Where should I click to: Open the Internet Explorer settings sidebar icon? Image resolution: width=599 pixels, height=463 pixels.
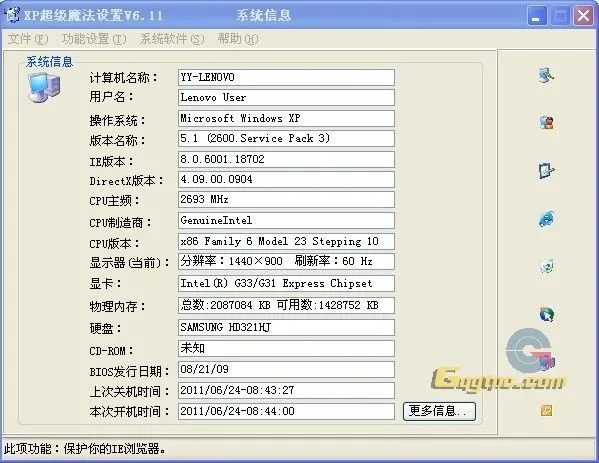(x=546, y=219)
